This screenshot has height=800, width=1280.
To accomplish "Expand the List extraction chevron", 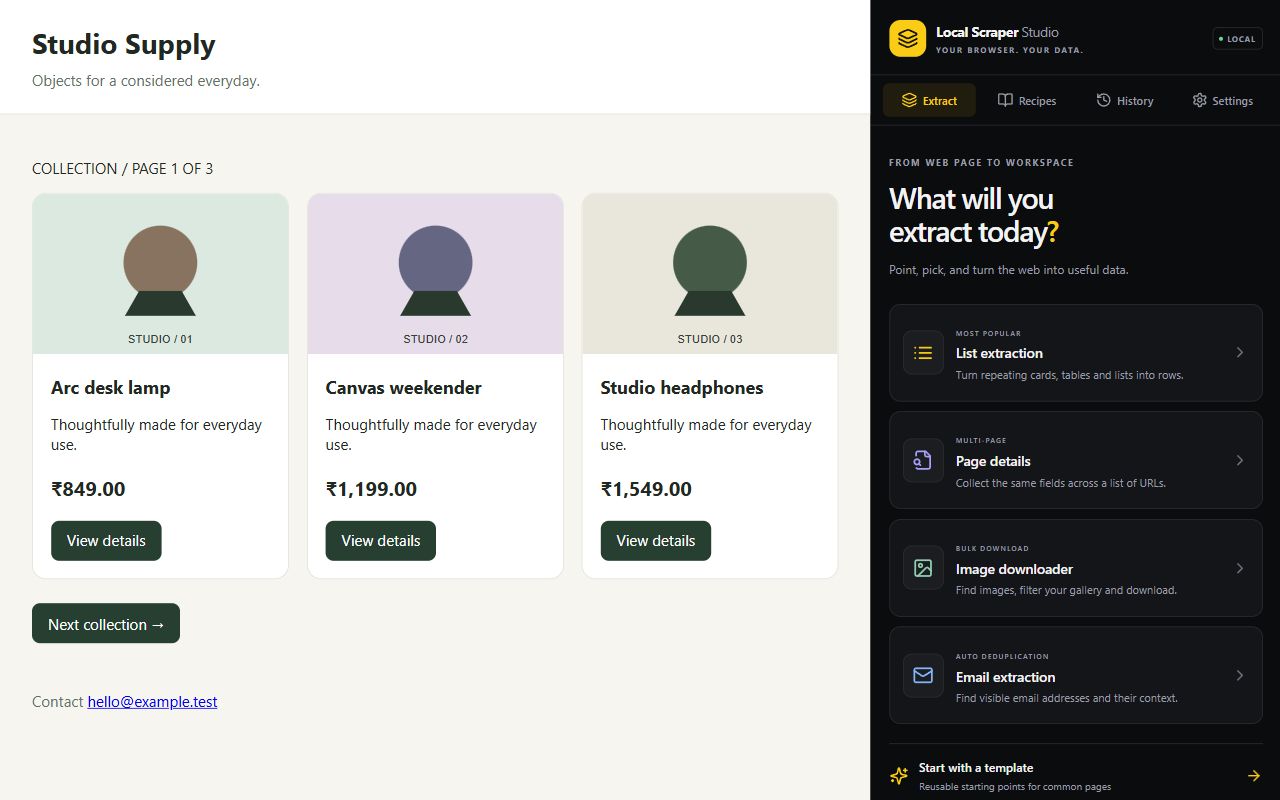I will tap(1240, 353).
